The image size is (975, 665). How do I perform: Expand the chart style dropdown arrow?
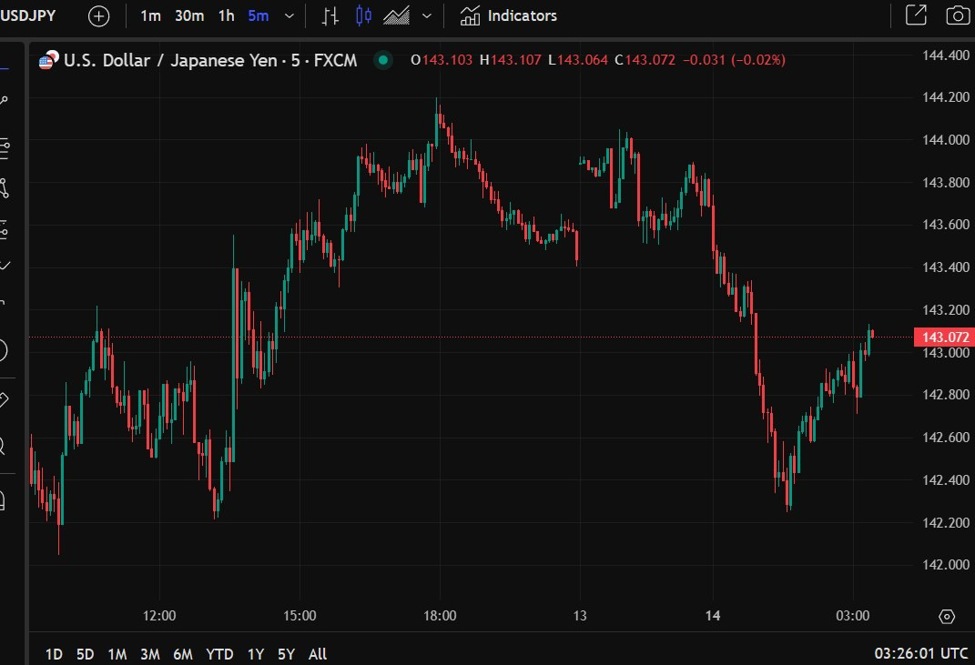point(428,16)
